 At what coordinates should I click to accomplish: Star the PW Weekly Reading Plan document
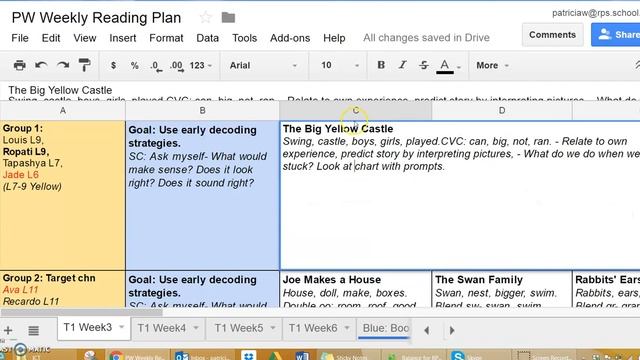click(206, 17)
